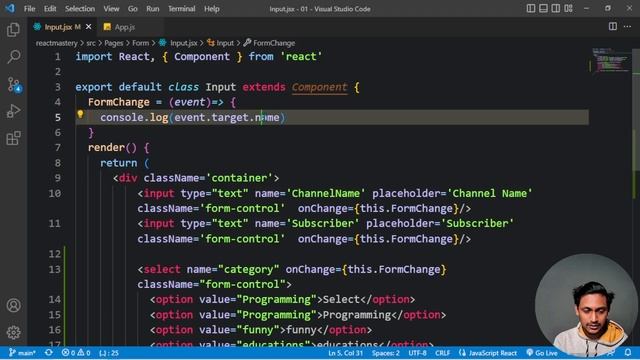Click UTF-8 encoding selector

click(417, 353)
